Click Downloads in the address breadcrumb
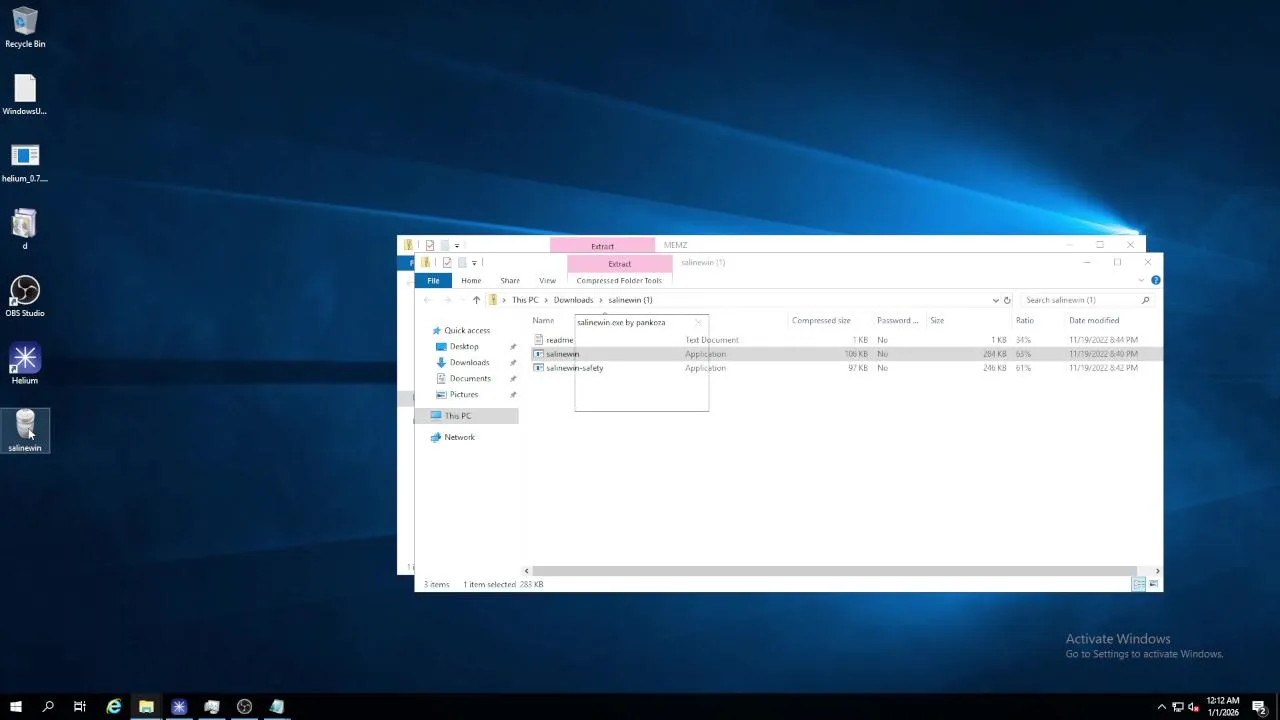 (573, 300)
